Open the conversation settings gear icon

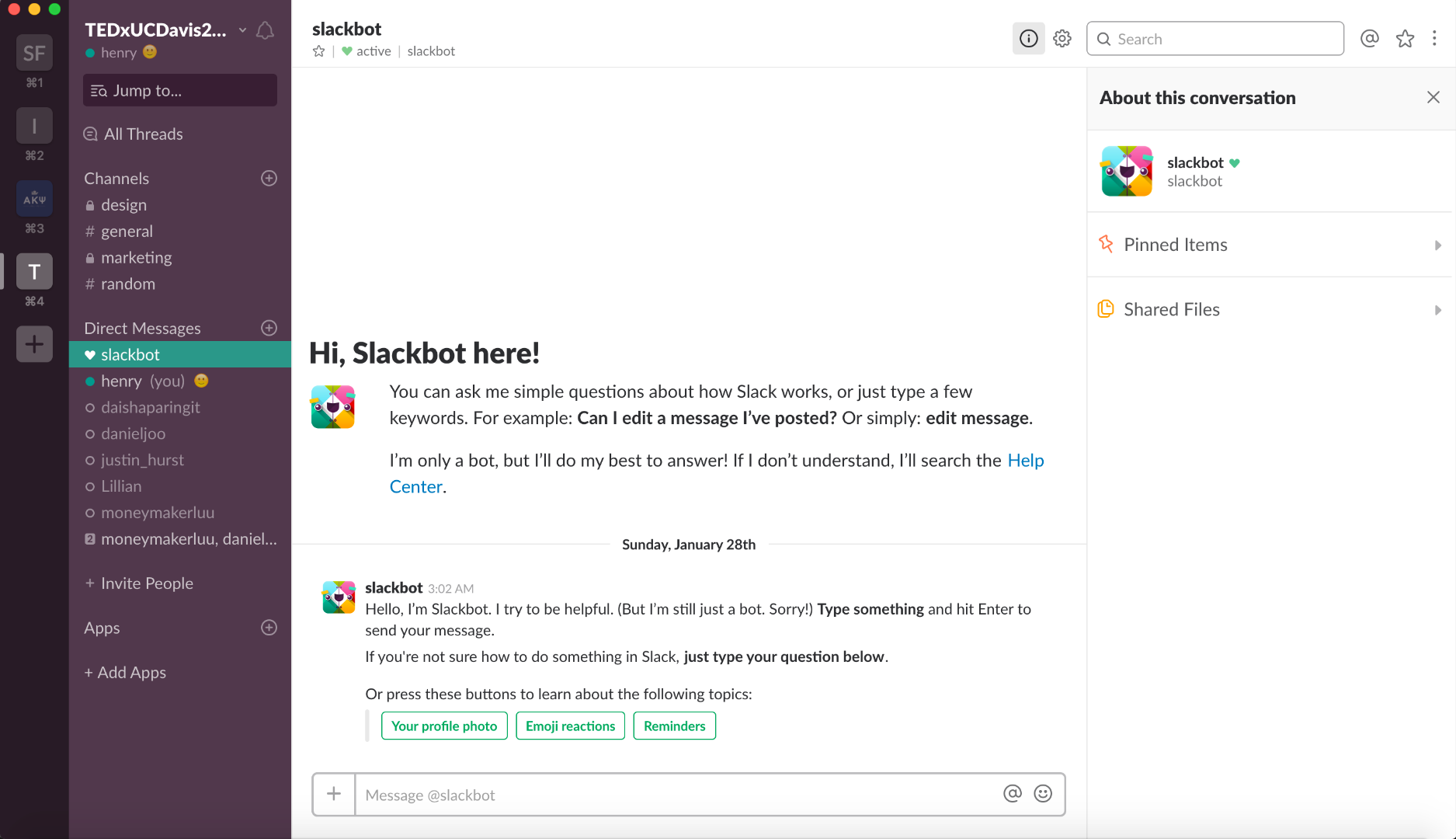1062,39
